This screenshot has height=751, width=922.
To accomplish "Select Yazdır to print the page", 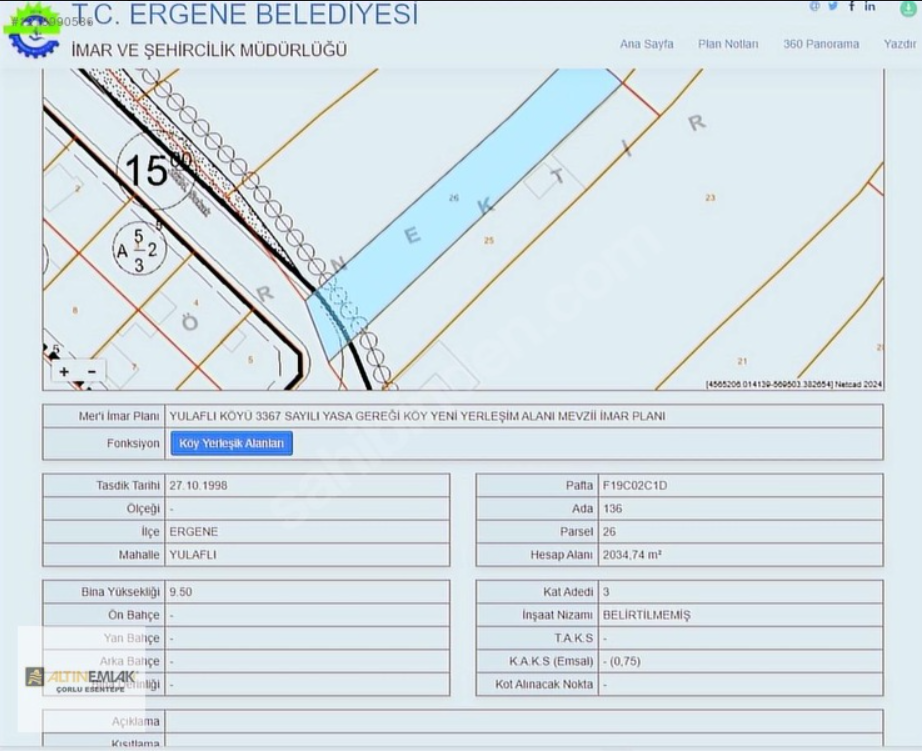I will point(899,44).
